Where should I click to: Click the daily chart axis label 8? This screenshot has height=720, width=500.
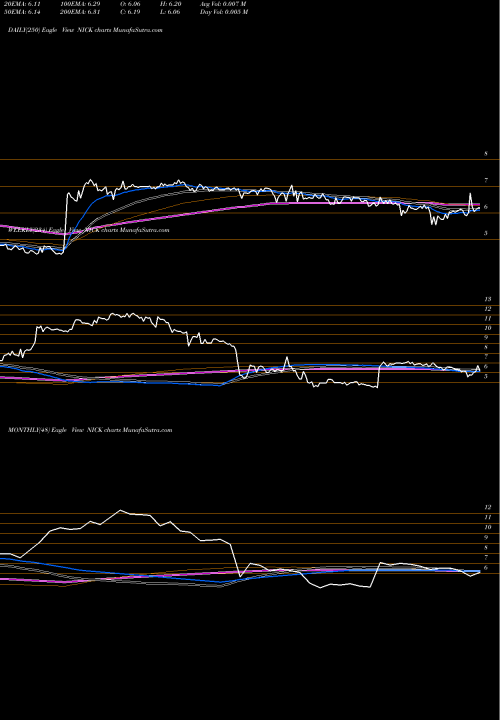click(x=486, y=154)
